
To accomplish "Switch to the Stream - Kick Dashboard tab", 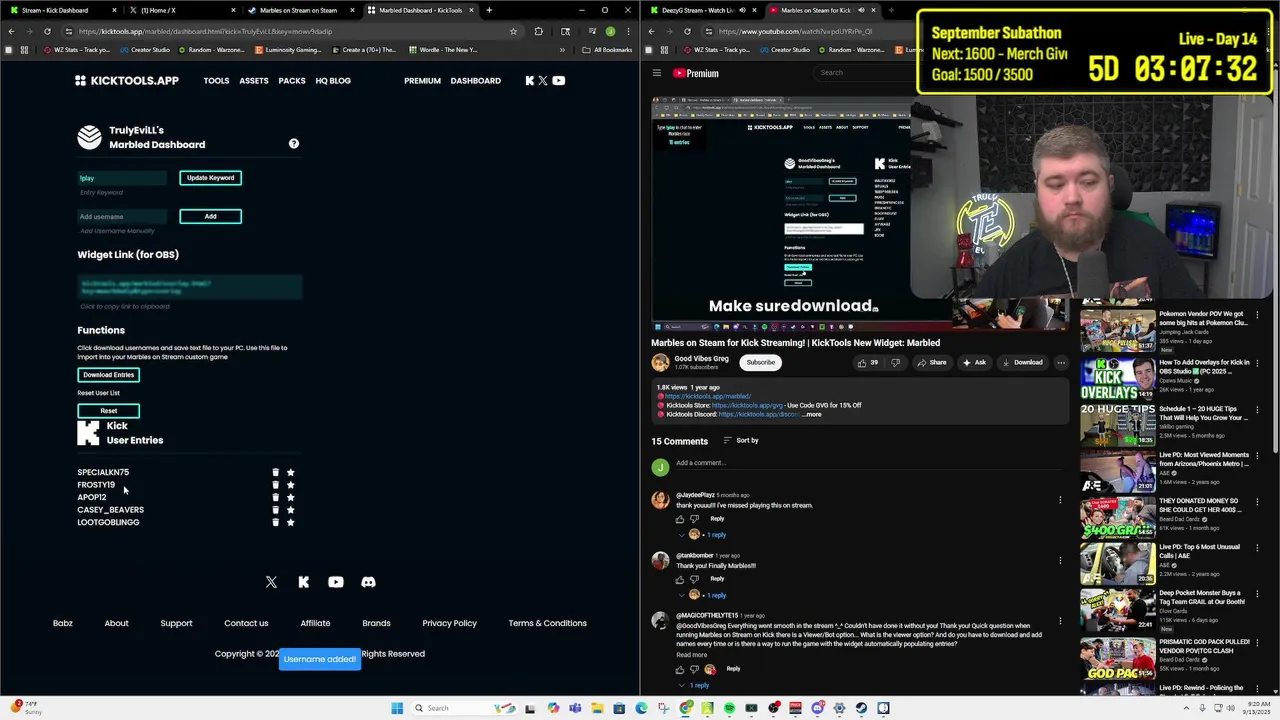I will point(60,10).
